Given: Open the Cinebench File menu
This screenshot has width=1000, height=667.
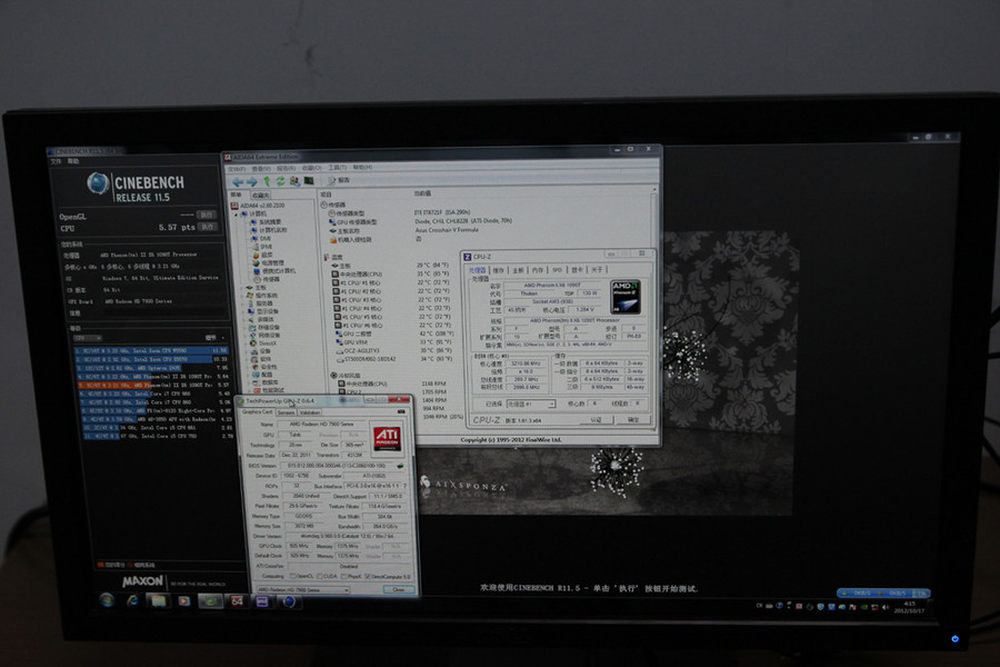Looking at the screenshot, I should pos(56,161).
